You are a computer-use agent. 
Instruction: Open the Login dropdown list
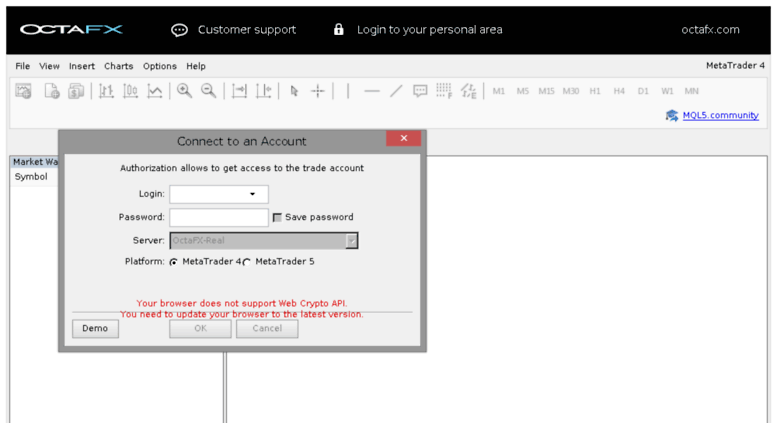click(252, 194)
